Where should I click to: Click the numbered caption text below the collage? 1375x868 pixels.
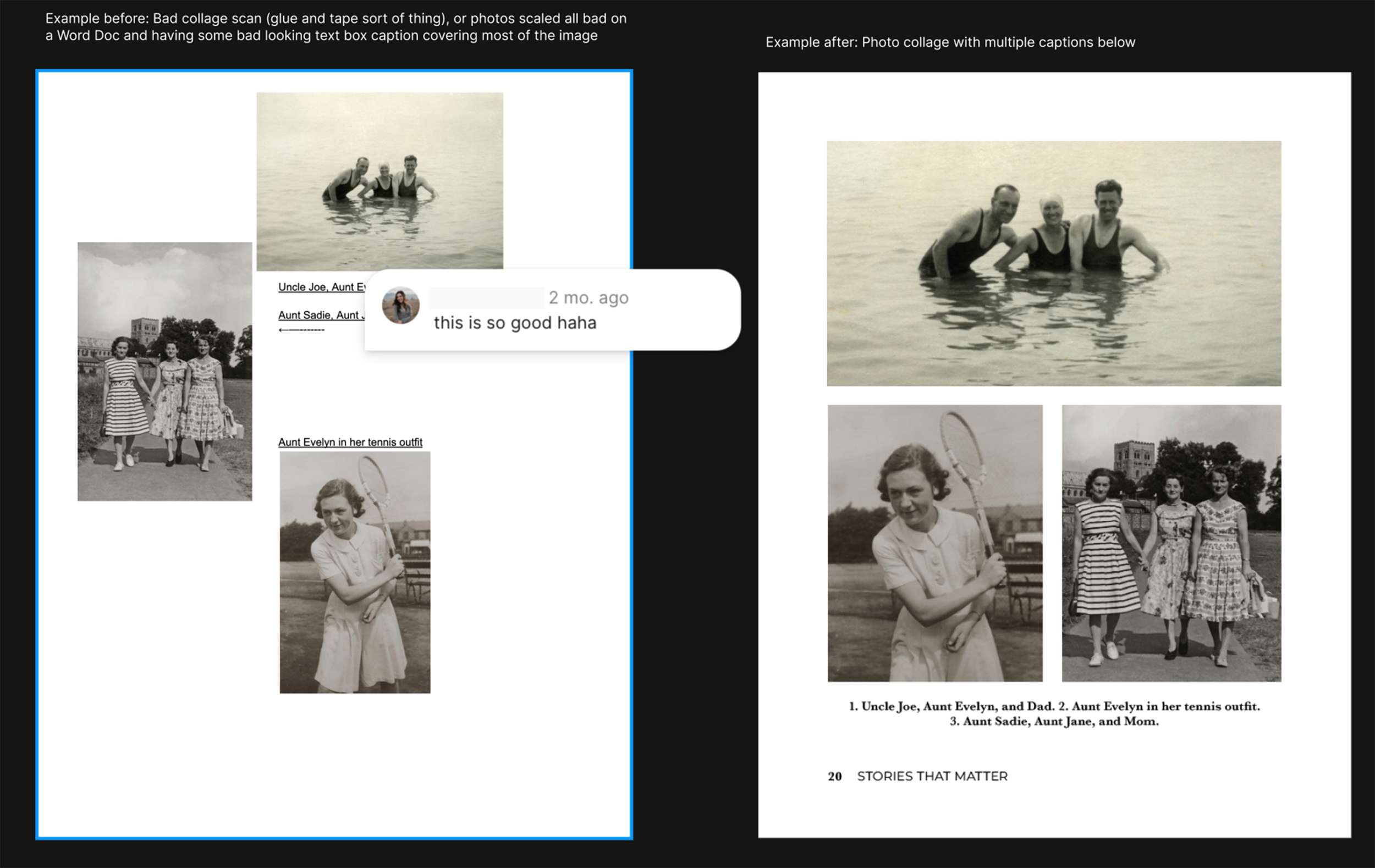pos(1053,714)
